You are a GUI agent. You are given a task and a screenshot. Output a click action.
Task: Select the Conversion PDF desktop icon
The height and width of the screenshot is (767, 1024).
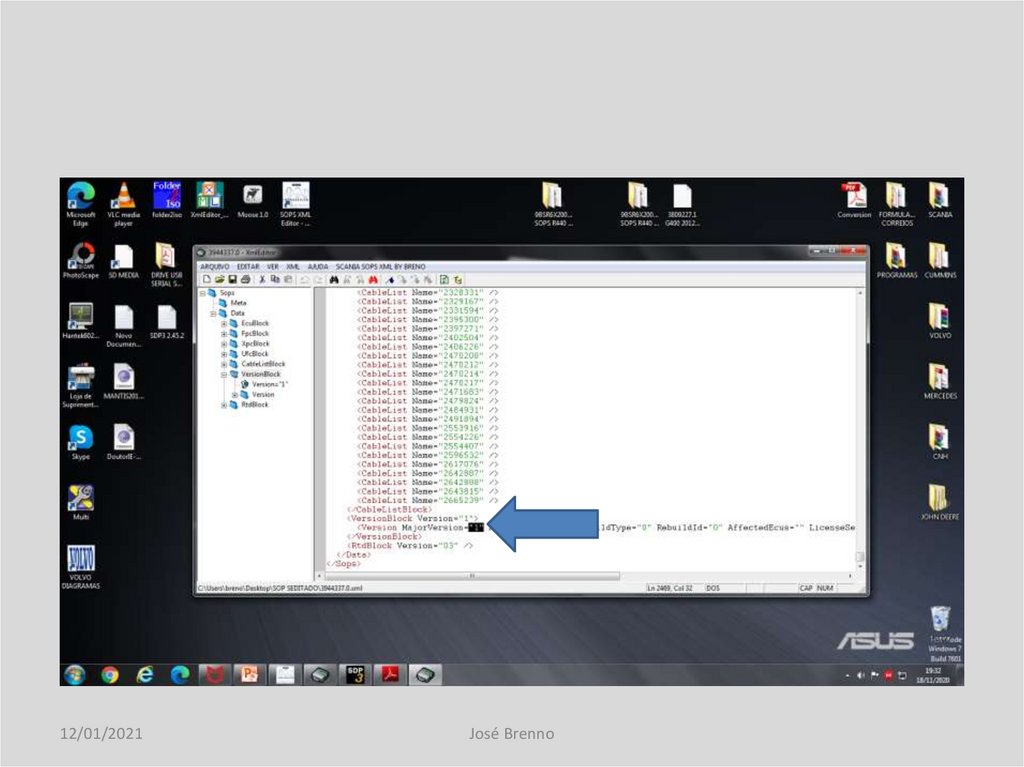854,200
